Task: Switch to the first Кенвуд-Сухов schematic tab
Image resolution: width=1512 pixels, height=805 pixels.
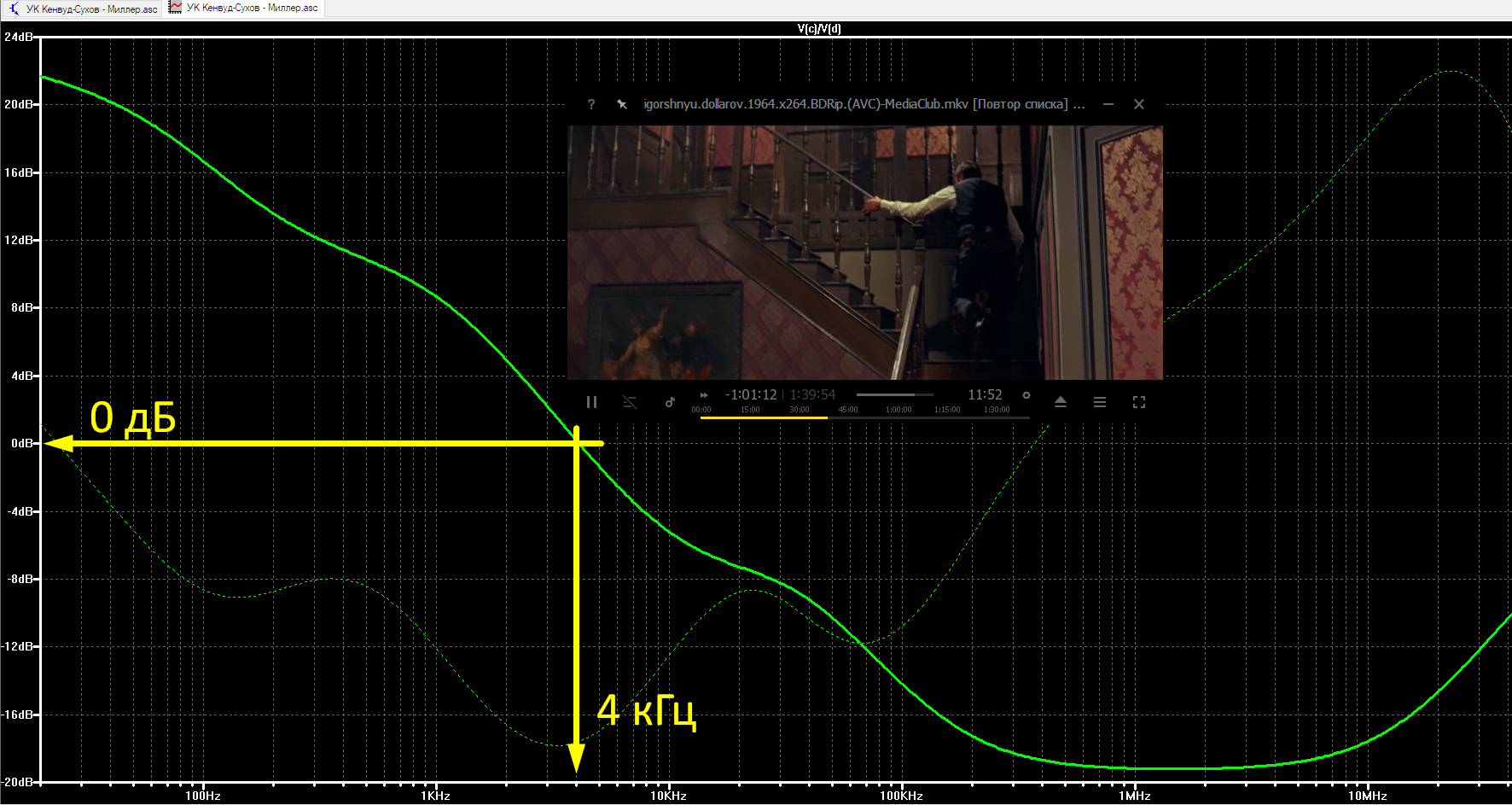Action: point(83,9)
